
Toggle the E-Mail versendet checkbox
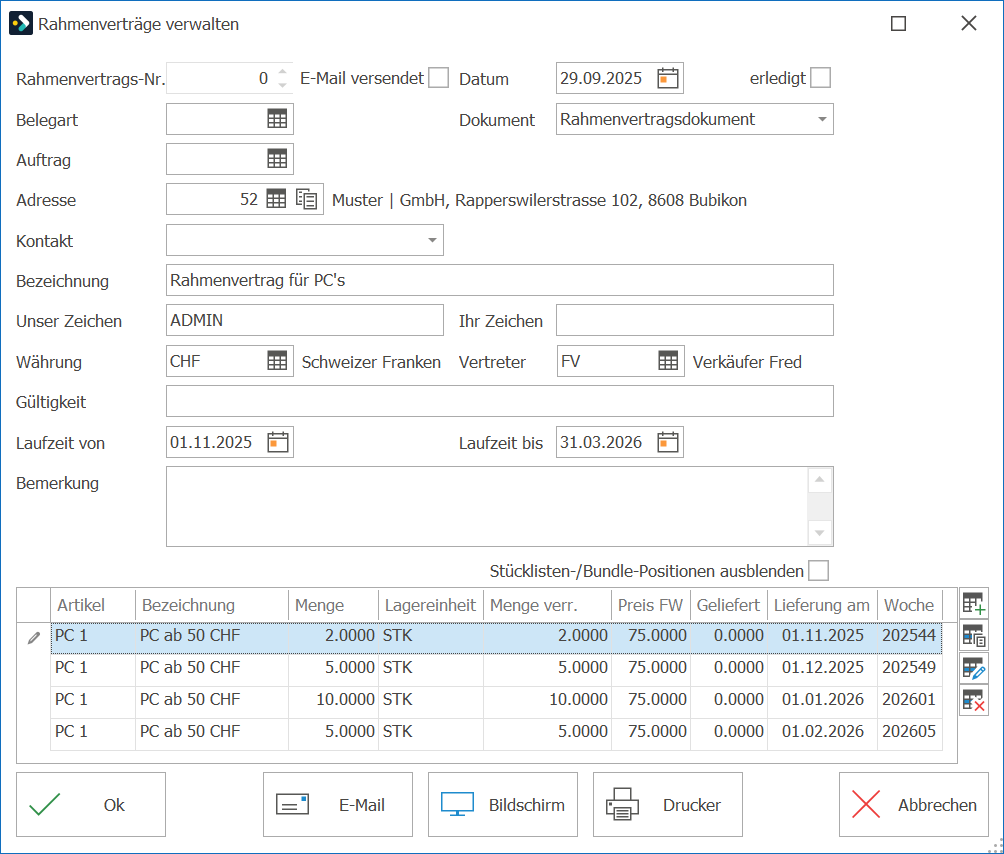(x=439, y=78)
